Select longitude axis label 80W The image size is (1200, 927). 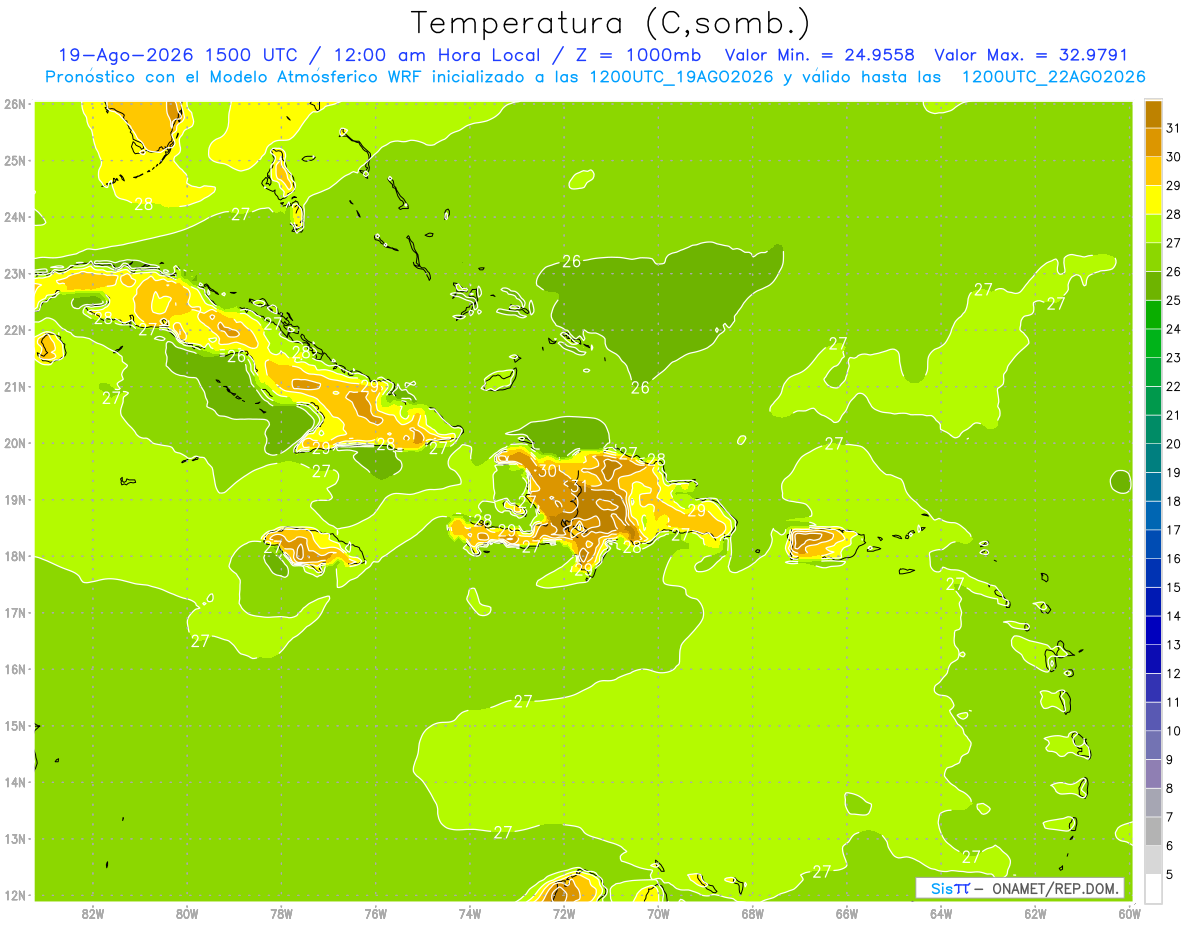coord(187,913)
